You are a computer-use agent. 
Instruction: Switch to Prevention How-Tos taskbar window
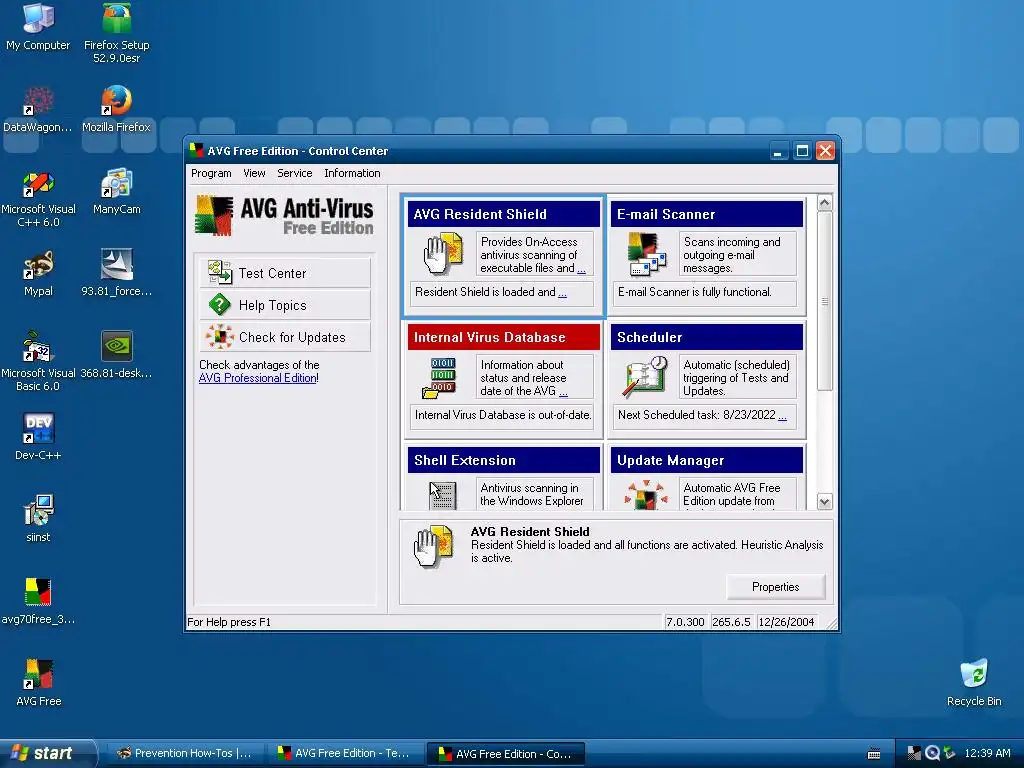(185, 753)
